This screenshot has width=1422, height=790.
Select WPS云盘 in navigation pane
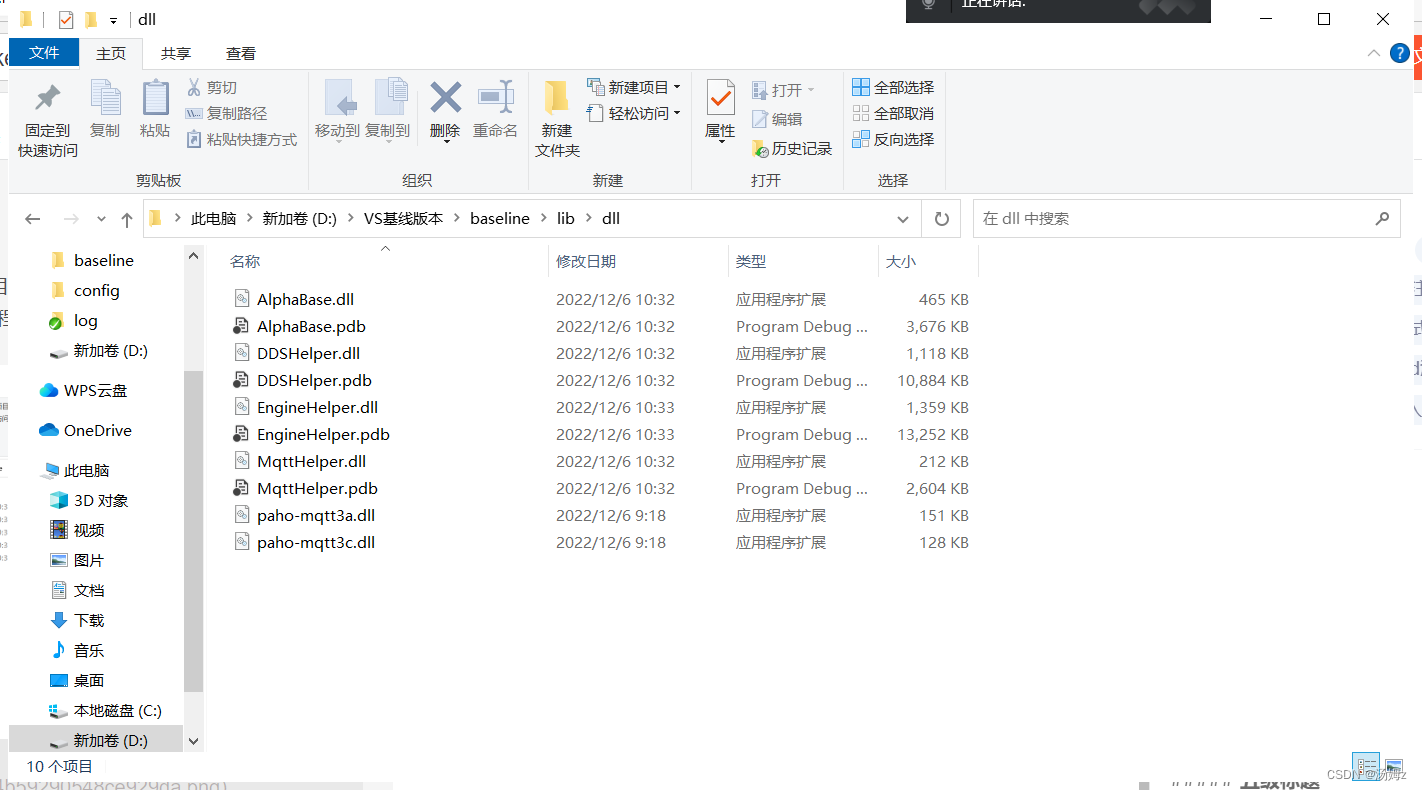95,390
